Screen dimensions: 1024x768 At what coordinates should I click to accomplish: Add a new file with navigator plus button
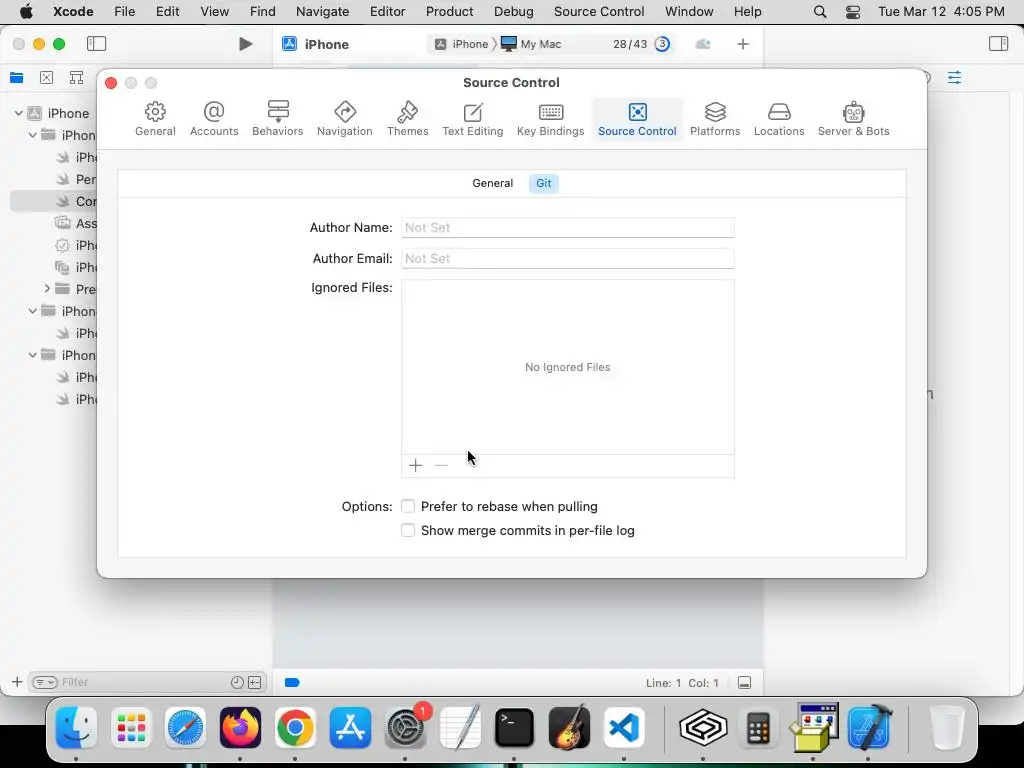coord(17,682)
